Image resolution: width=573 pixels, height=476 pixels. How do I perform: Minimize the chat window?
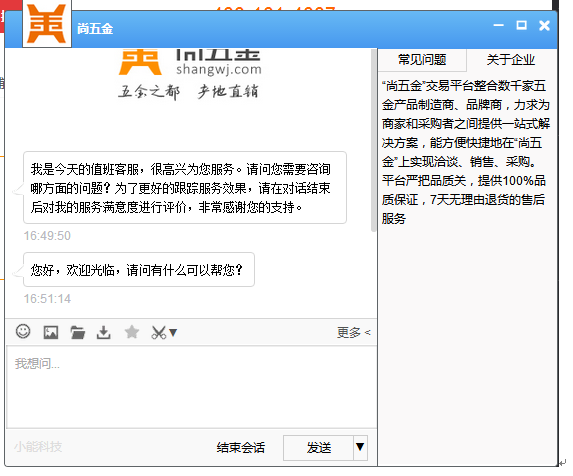click(498, 25)
